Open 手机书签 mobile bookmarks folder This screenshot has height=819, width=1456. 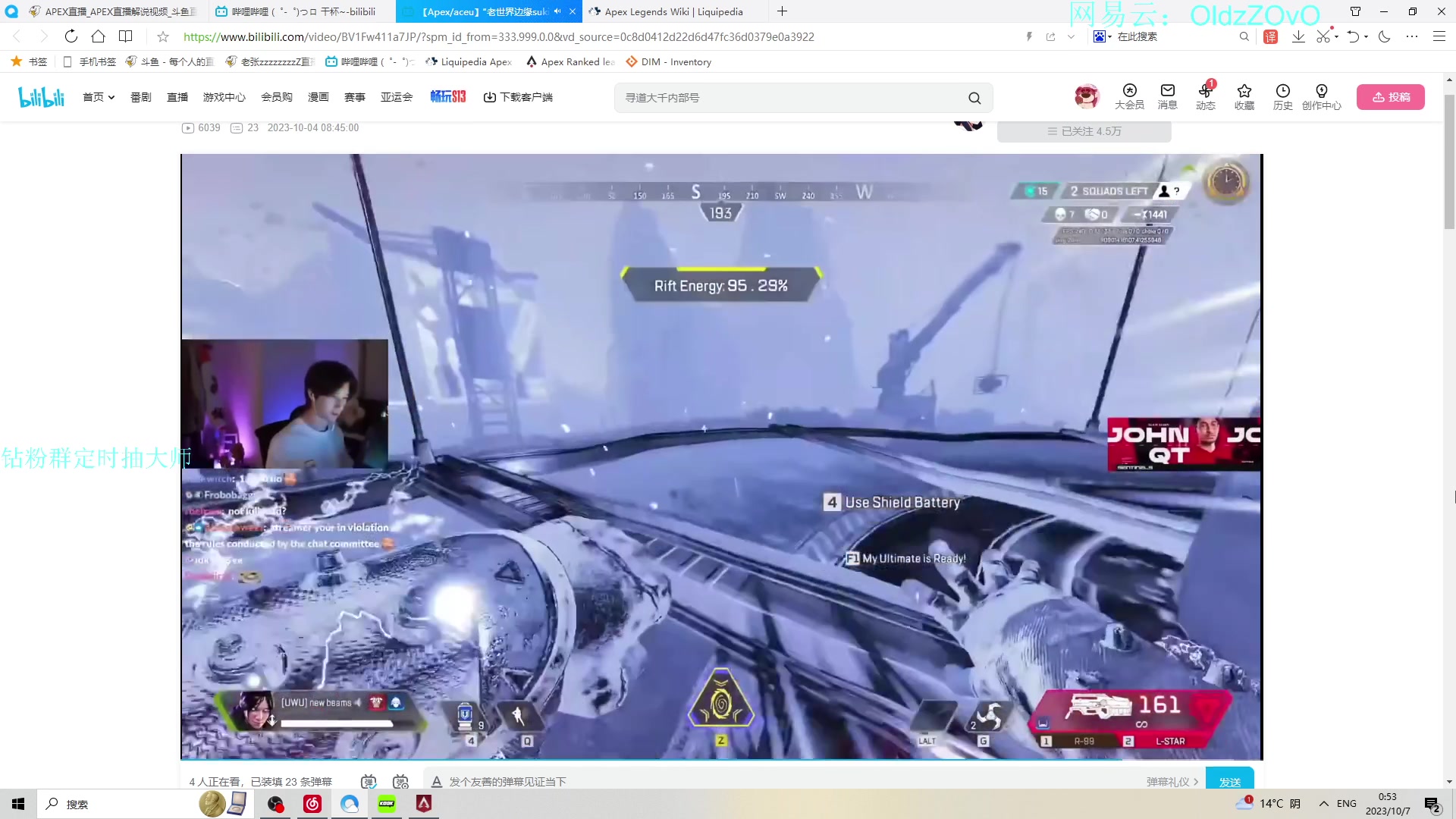(x=89, y=61)
